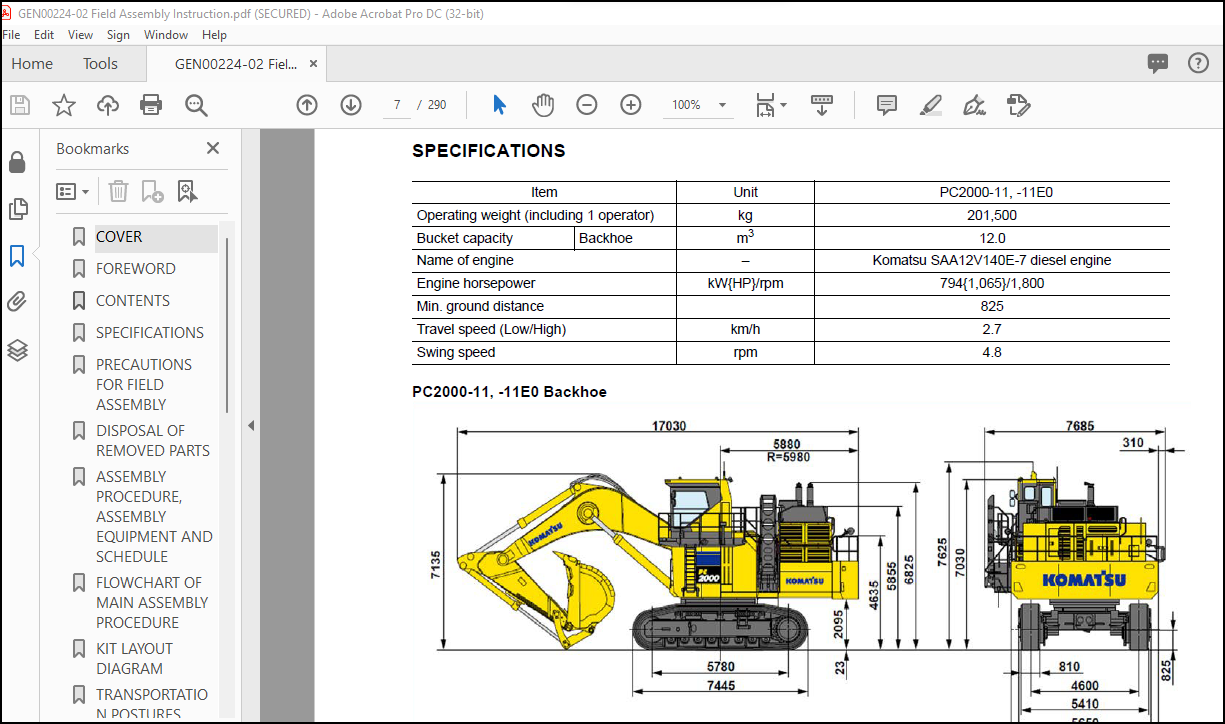The width and height of the screenshot is (1225, 724).
Task: Click the stamp tool icon
Action: (1019, 105)
